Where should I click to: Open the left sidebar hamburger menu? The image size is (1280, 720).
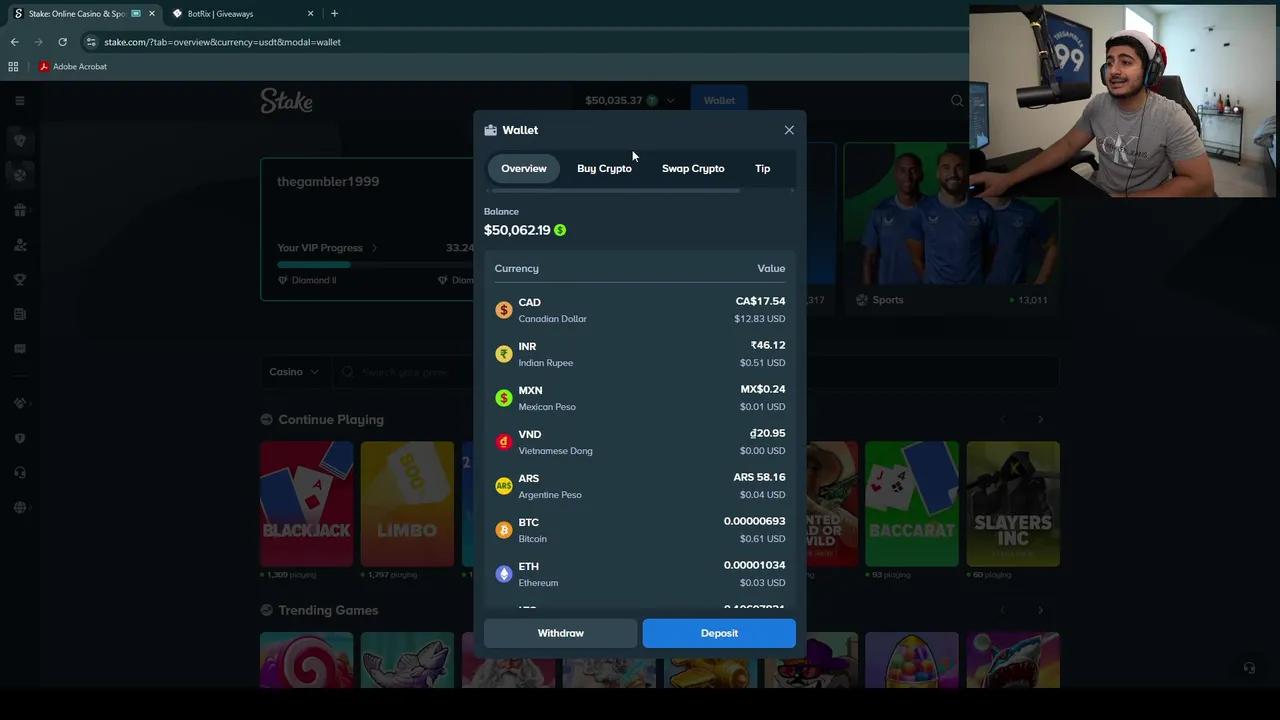pyautogui.click(x=19, y=100)
